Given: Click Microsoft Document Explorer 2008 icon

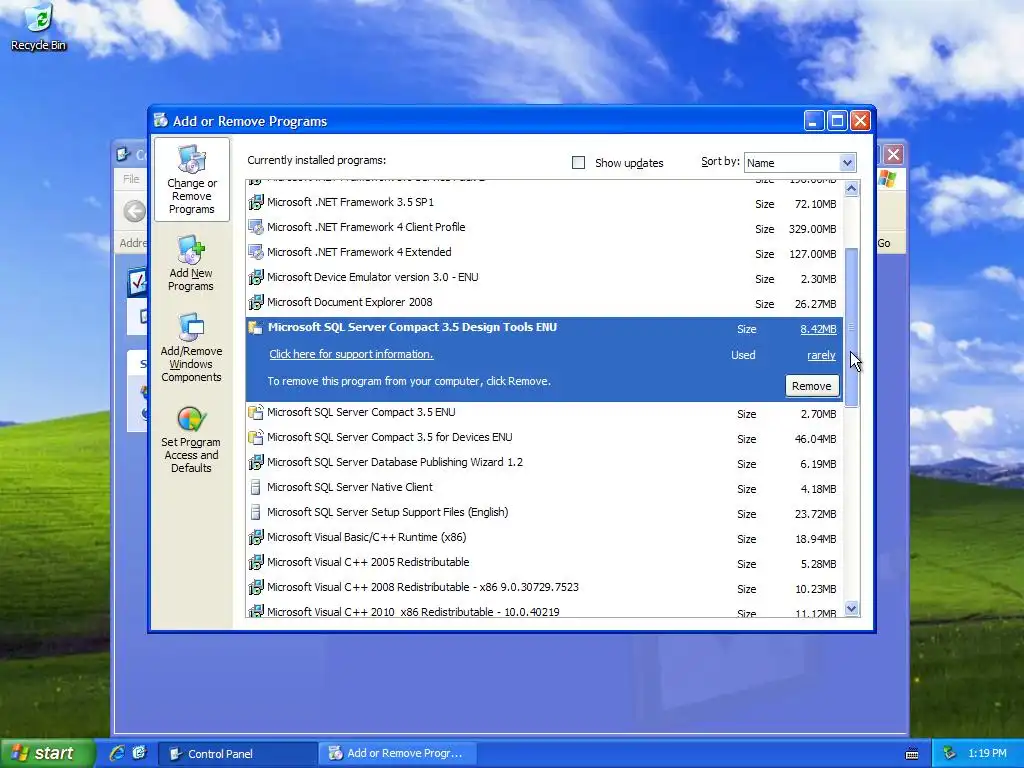Looking at the screenshot, I should (256, 302).
